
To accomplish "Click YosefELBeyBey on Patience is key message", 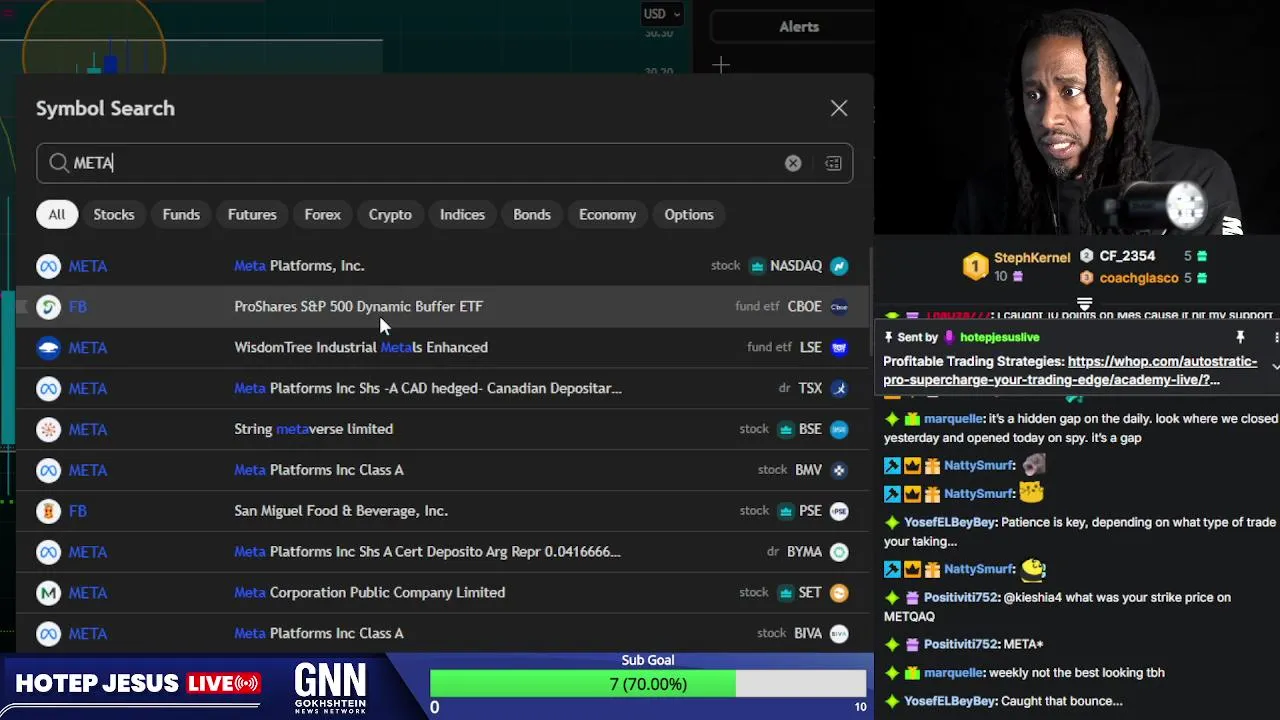I will [x=950, y=522].
